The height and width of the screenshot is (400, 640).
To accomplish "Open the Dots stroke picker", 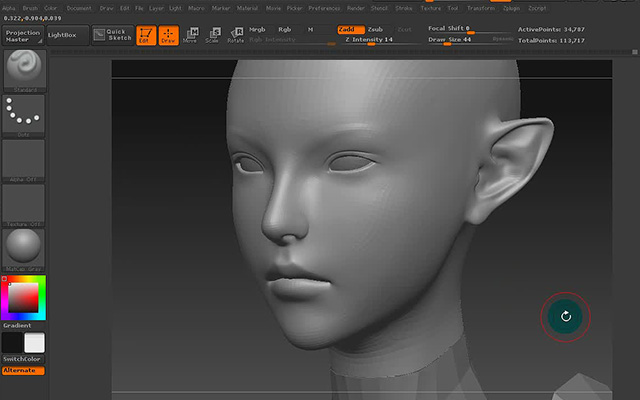I will [x=23, y=116].
